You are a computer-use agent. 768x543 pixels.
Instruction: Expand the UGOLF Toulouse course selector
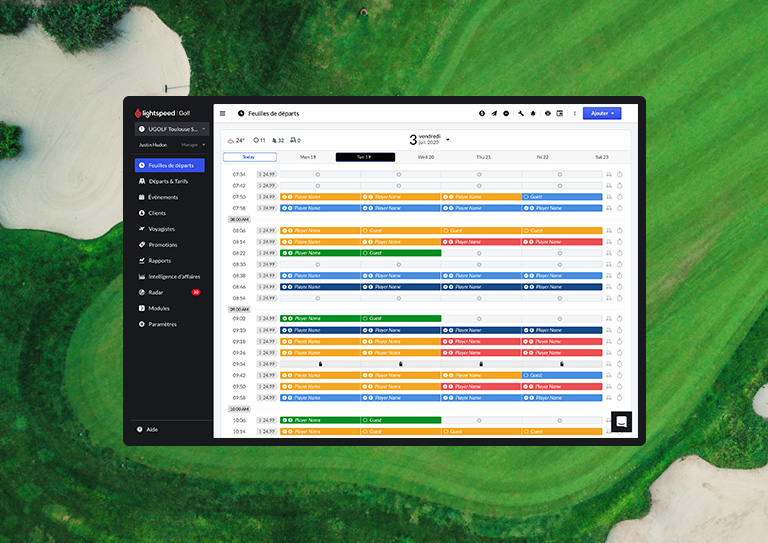[x=171, y=129]
